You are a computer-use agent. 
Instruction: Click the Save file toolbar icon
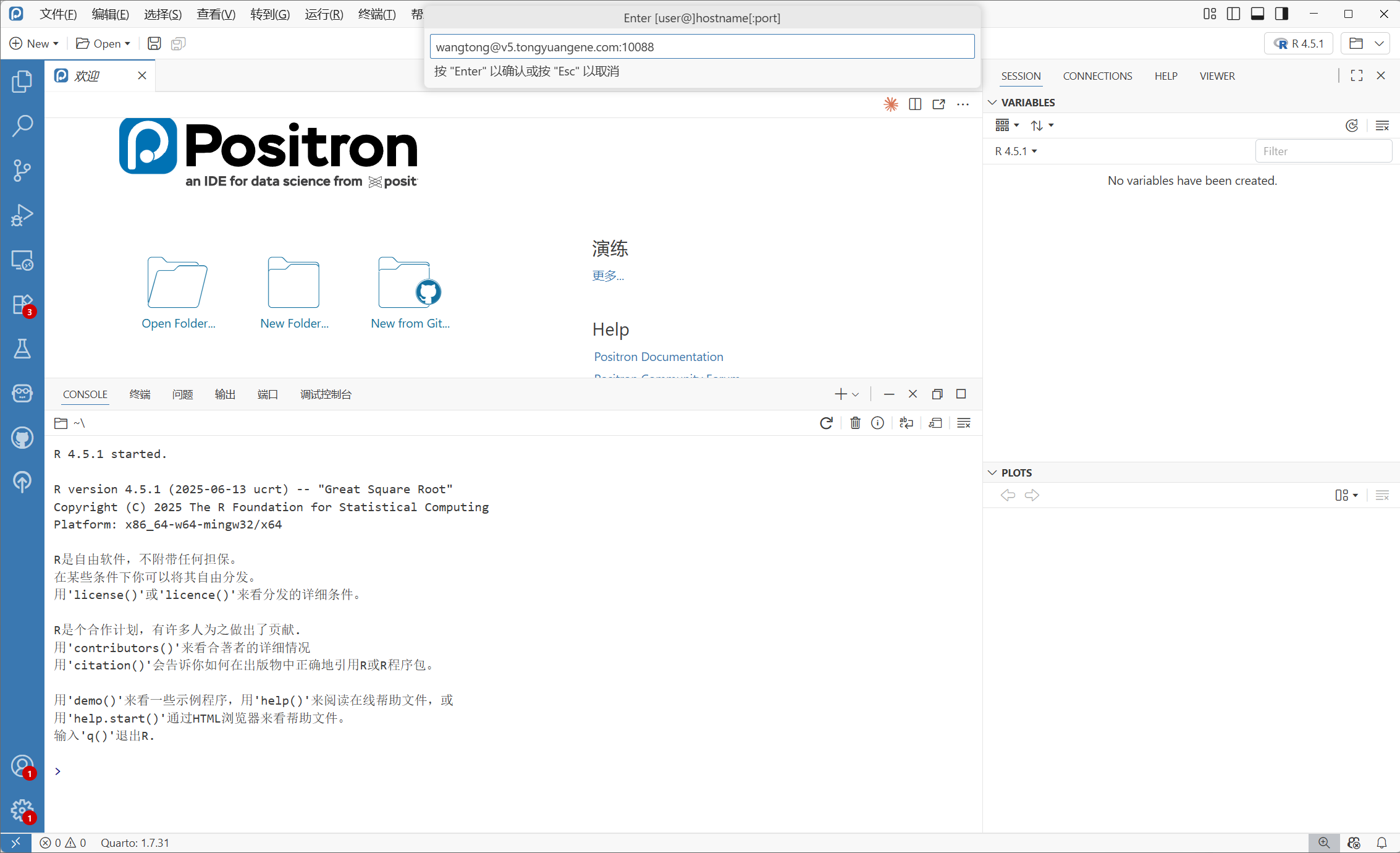154,43
